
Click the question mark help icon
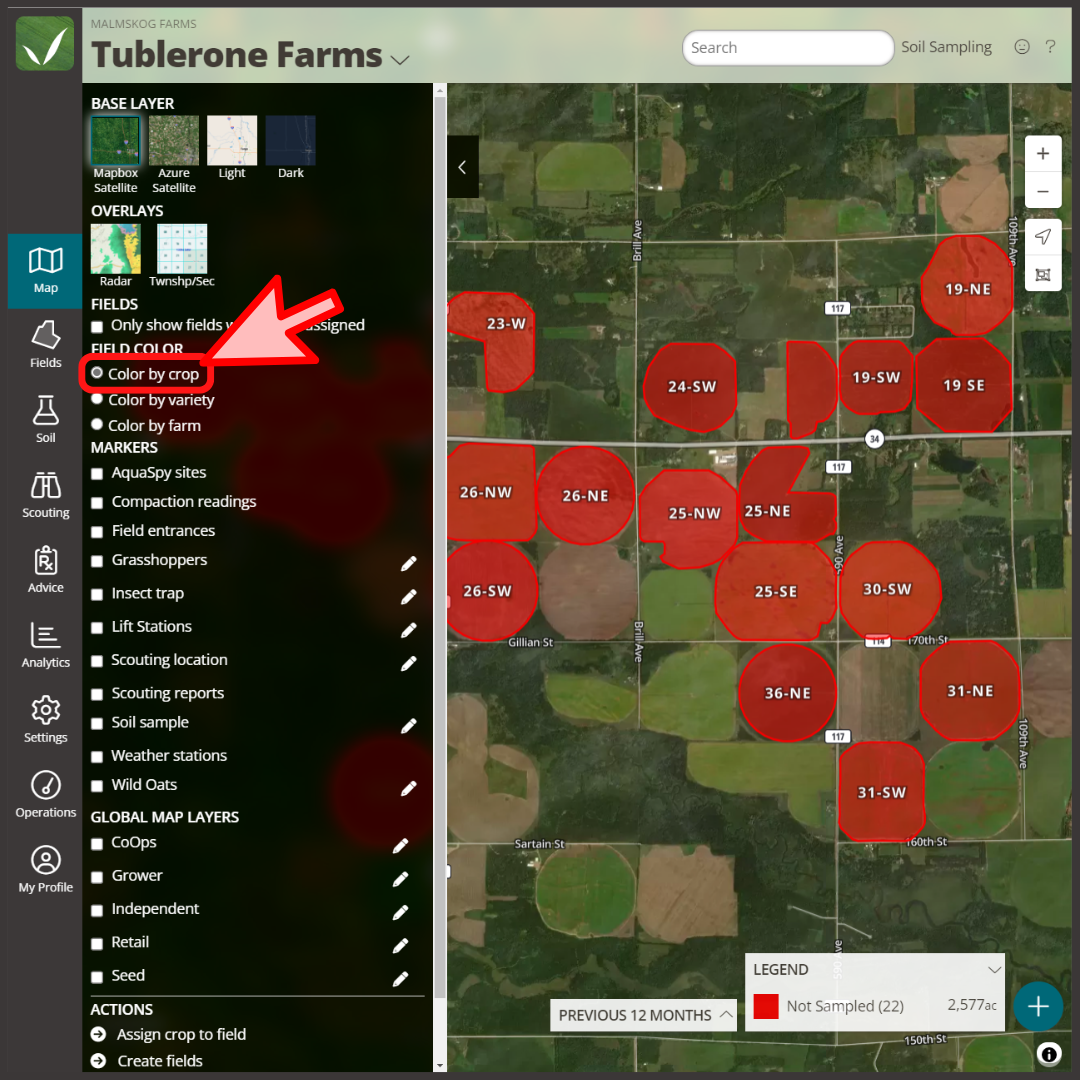[x=1050, y=47]
